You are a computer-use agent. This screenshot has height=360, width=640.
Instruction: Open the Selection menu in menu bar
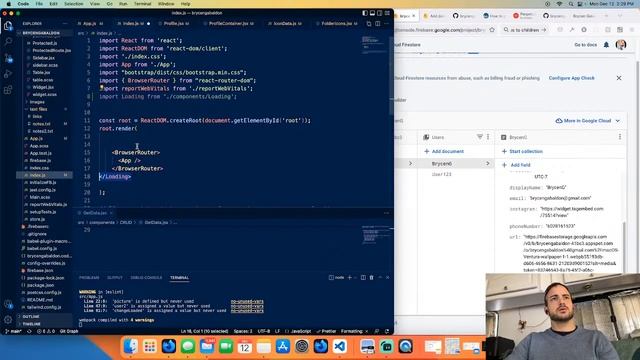pos(73,4)
